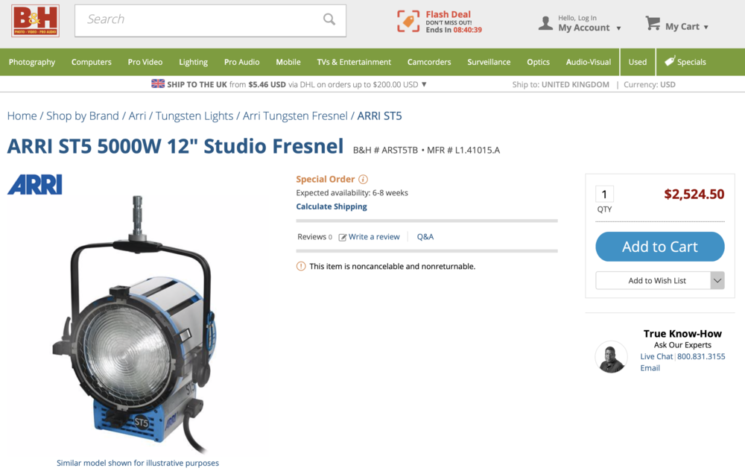Click the ARRI ST5 product image
The width and height of the screenshot is (745, 474).
tap(137, 325)
